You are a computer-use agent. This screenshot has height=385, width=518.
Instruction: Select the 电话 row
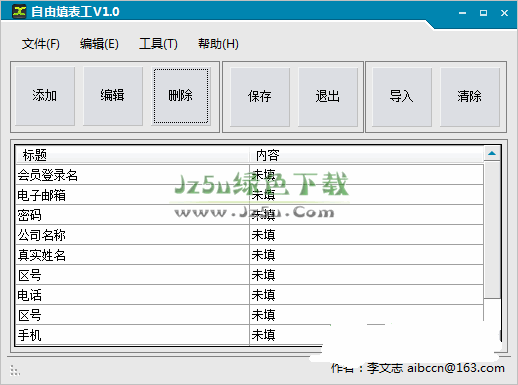249,295
